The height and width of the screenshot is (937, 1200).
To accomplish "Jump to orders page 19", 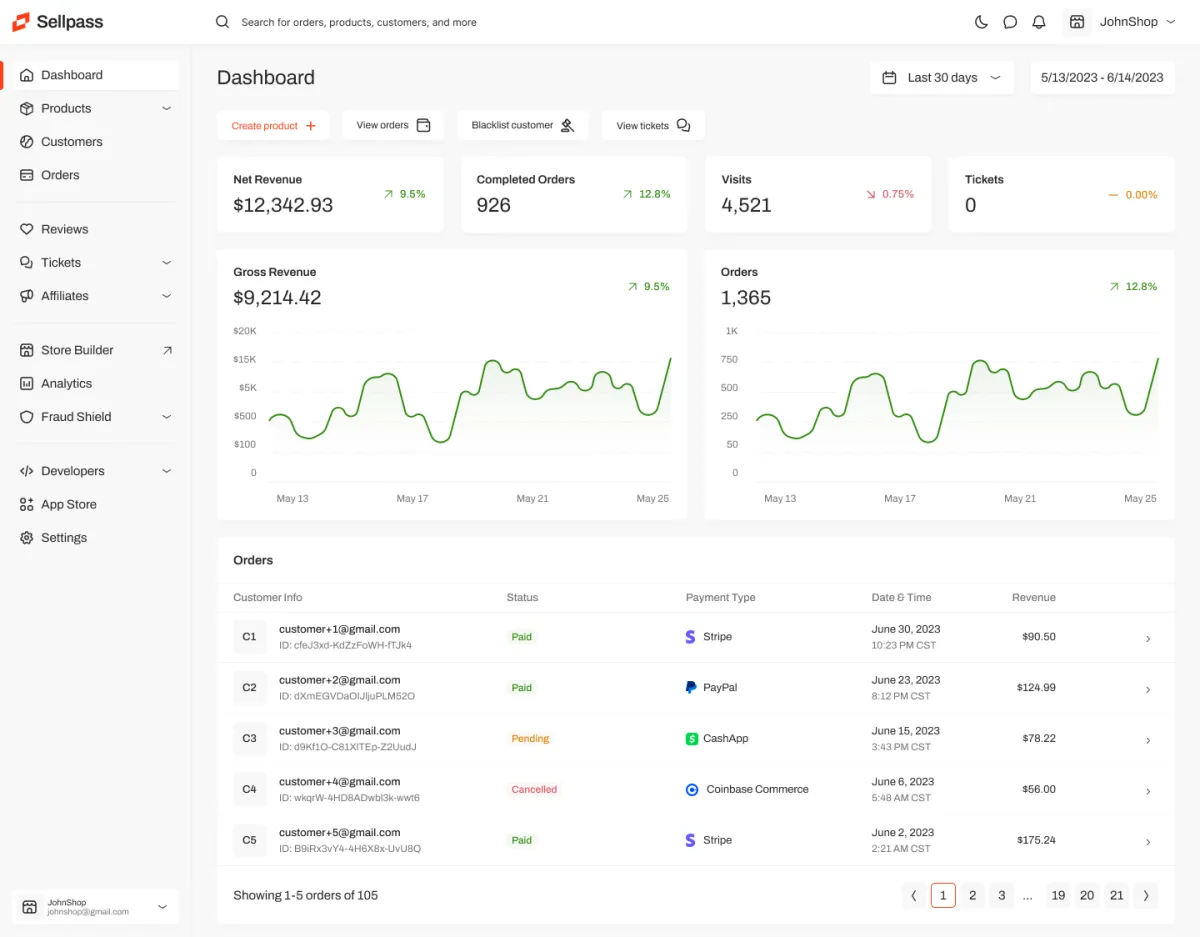I will [x=1058, y=896].
